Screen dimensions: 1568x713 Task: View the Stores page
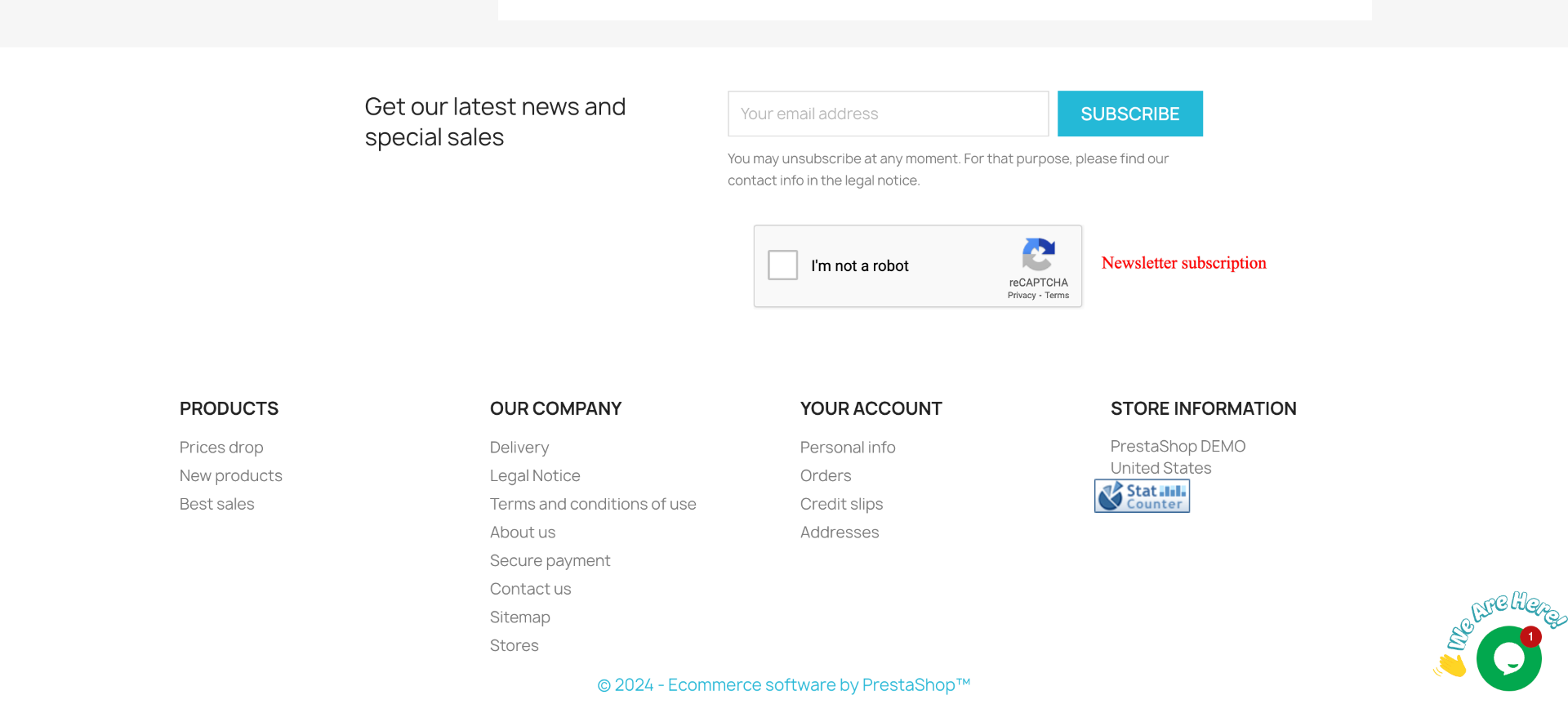pos(514,645)
